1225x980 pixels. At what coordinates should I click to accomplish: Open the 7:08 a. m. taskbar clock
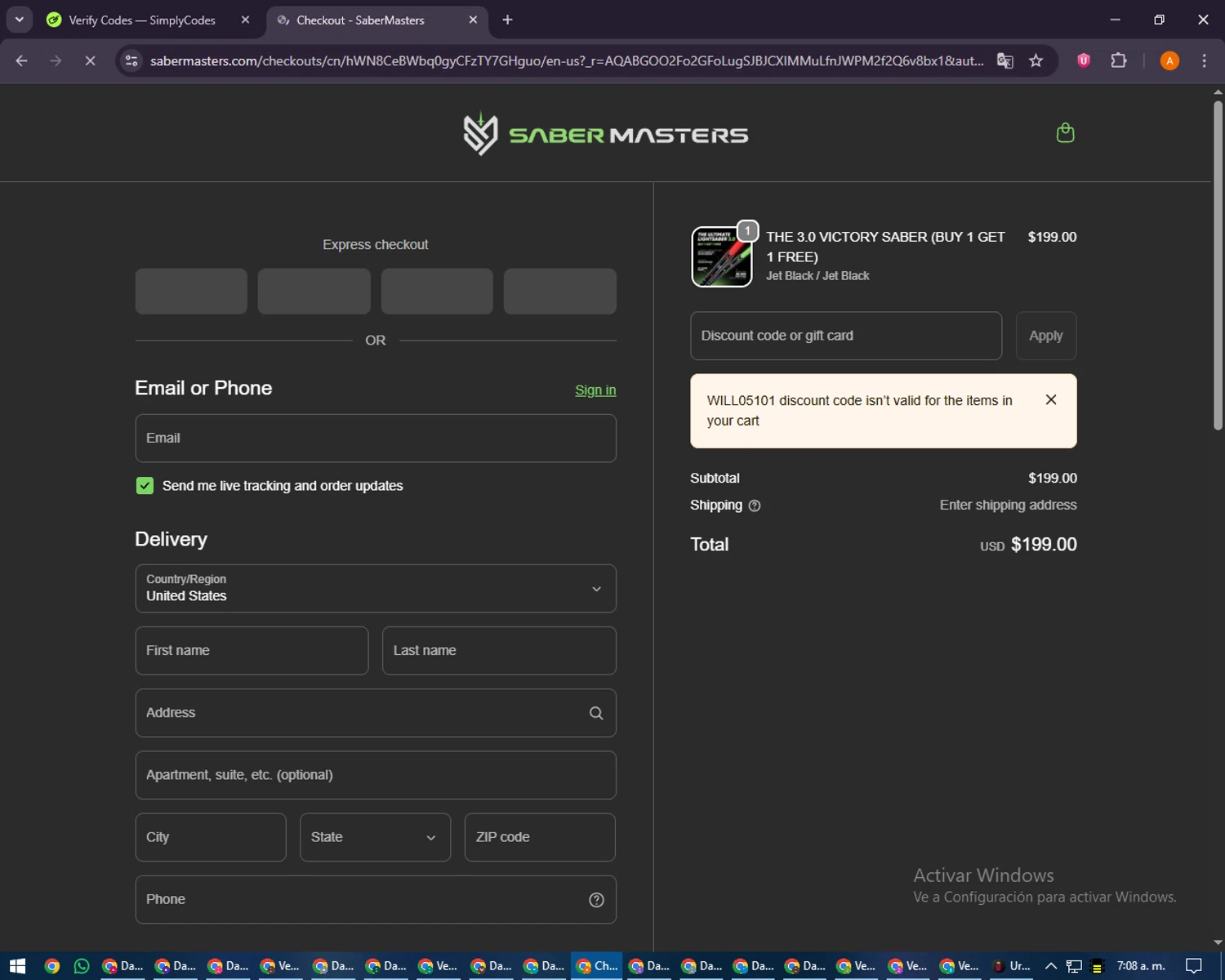pos(1141,966)
